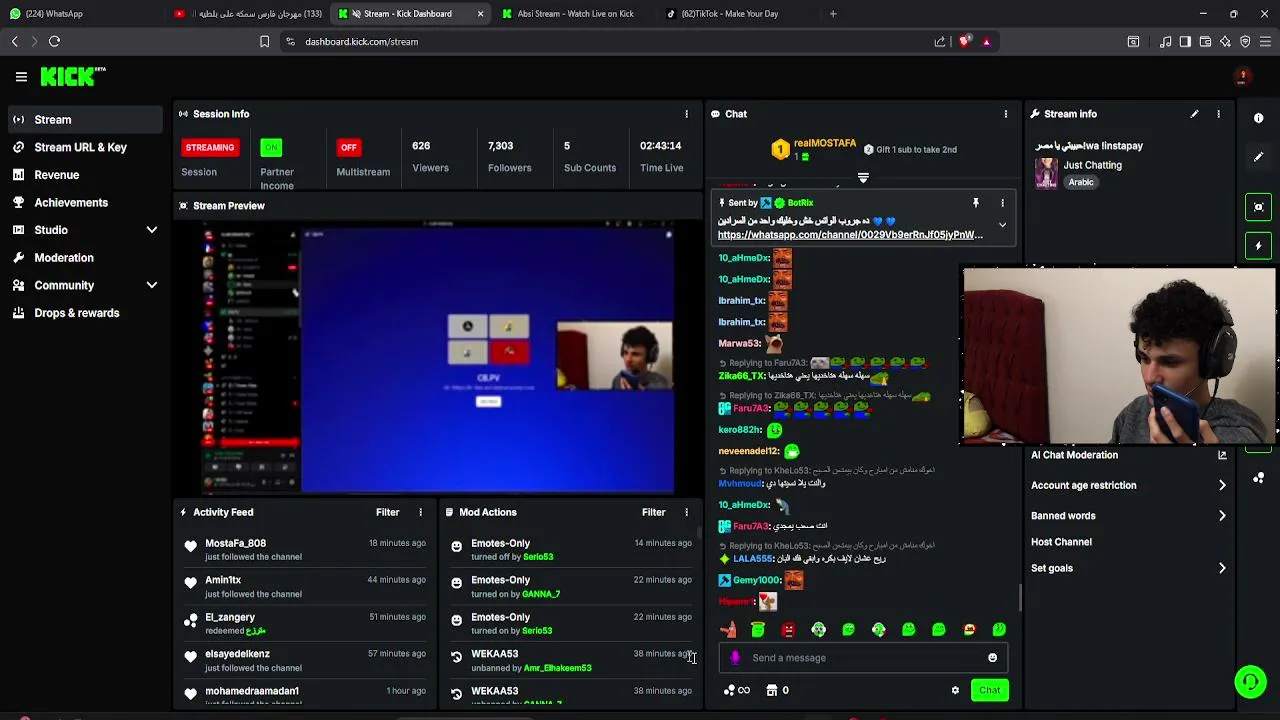The height and width of the screenshot is (720, 1280).
Task: Reload the page
Action: coord(55,41)
